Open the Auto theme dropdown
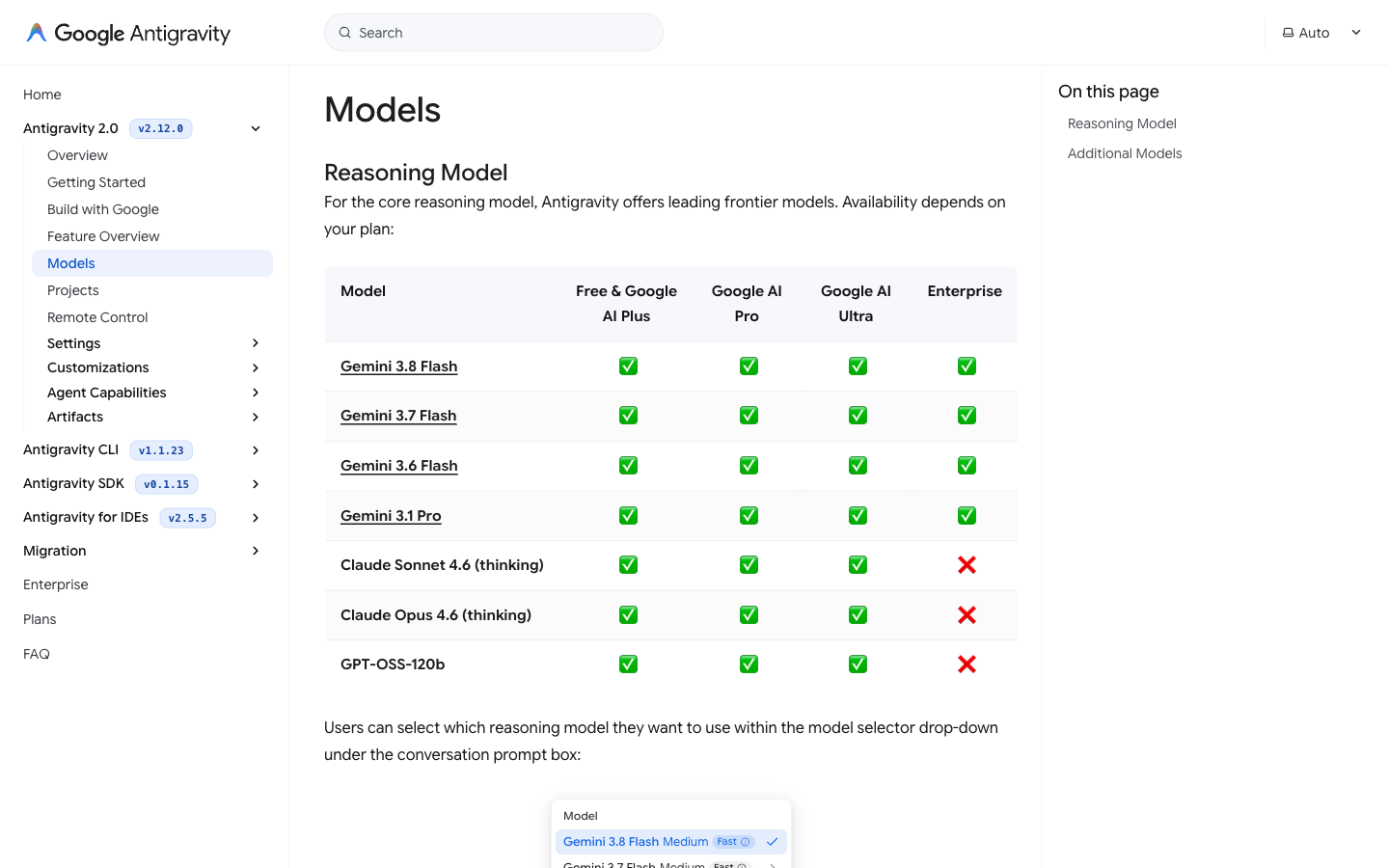 (x=1321, y=33)
